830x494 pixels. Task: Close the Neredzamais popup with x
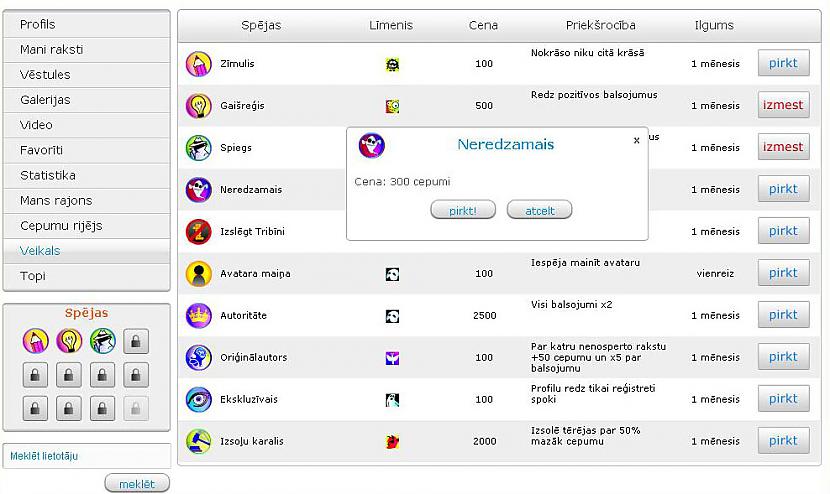click(x=637, y=140)
